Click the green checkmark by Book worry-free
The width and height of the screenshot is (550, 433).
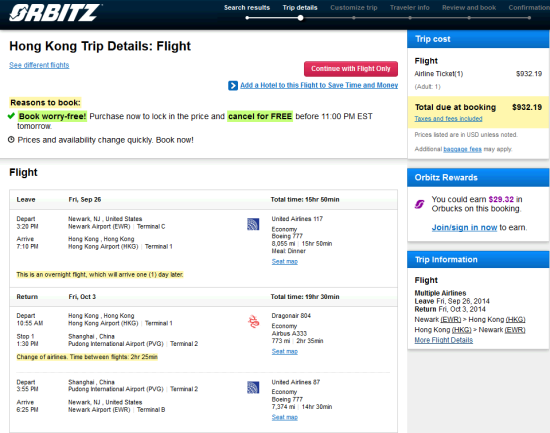click(x=11, y=116)
